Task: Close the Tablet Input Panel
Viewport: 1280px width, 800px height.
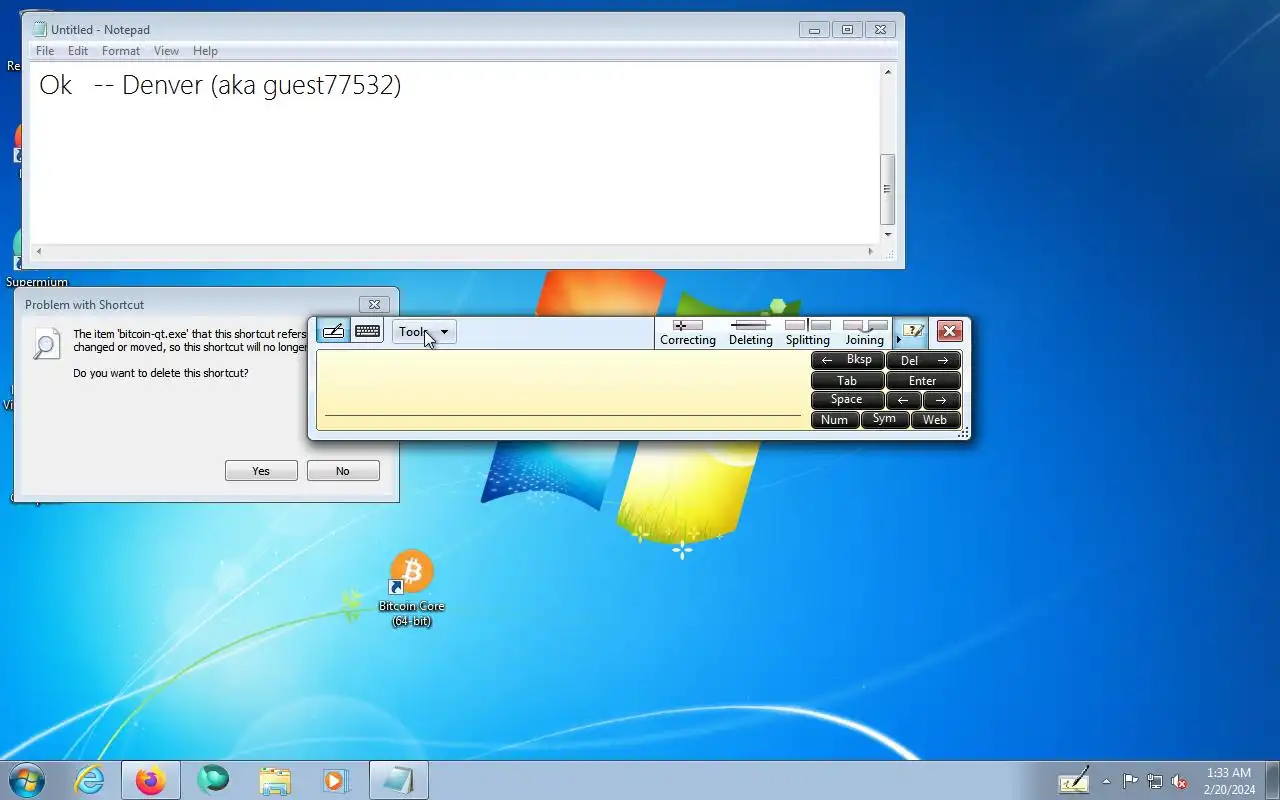Action: (949, 331)
